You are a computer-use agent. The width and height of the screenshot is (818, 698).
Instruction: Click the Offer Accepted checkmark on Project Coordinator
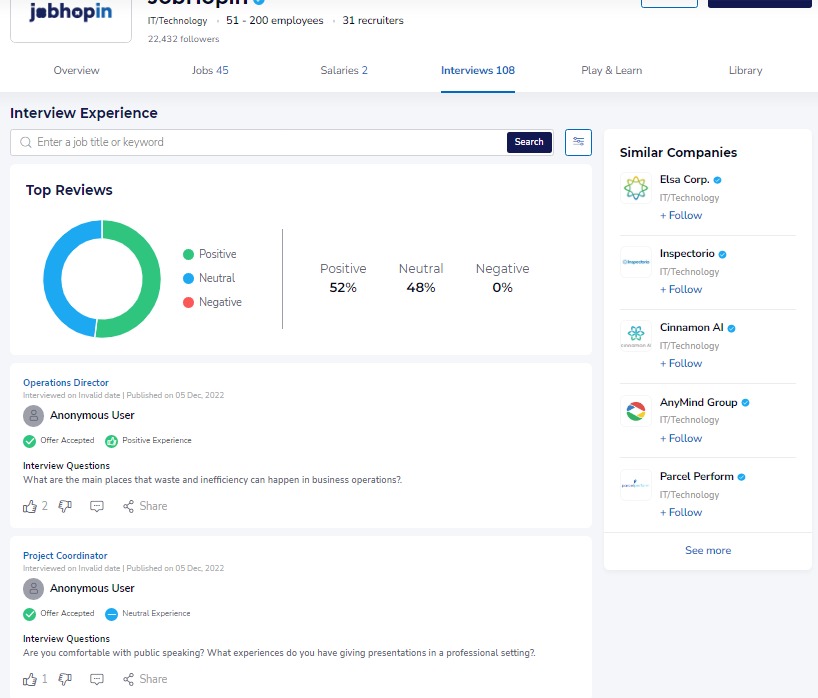[29, 615]
